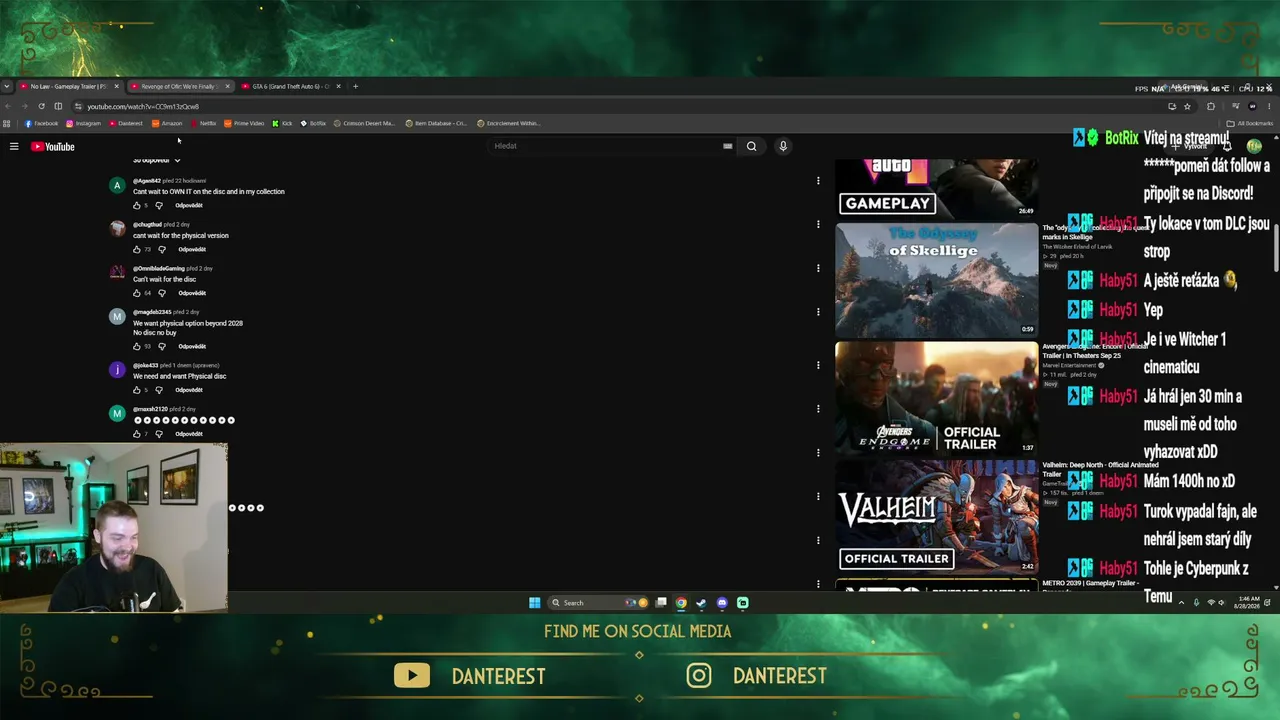Screen dimensions: 1280x720
Task: Open the on-screen keyboard icon in search box
Action: (x=727, y=146)
